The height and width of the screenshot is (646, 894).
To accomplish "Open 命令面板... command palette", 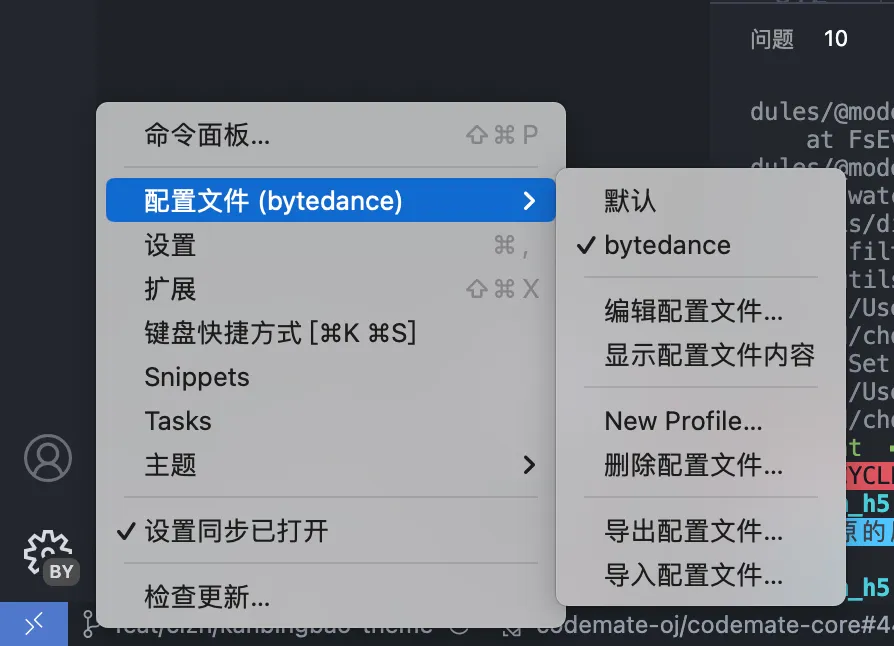I will tap(207, 135).
